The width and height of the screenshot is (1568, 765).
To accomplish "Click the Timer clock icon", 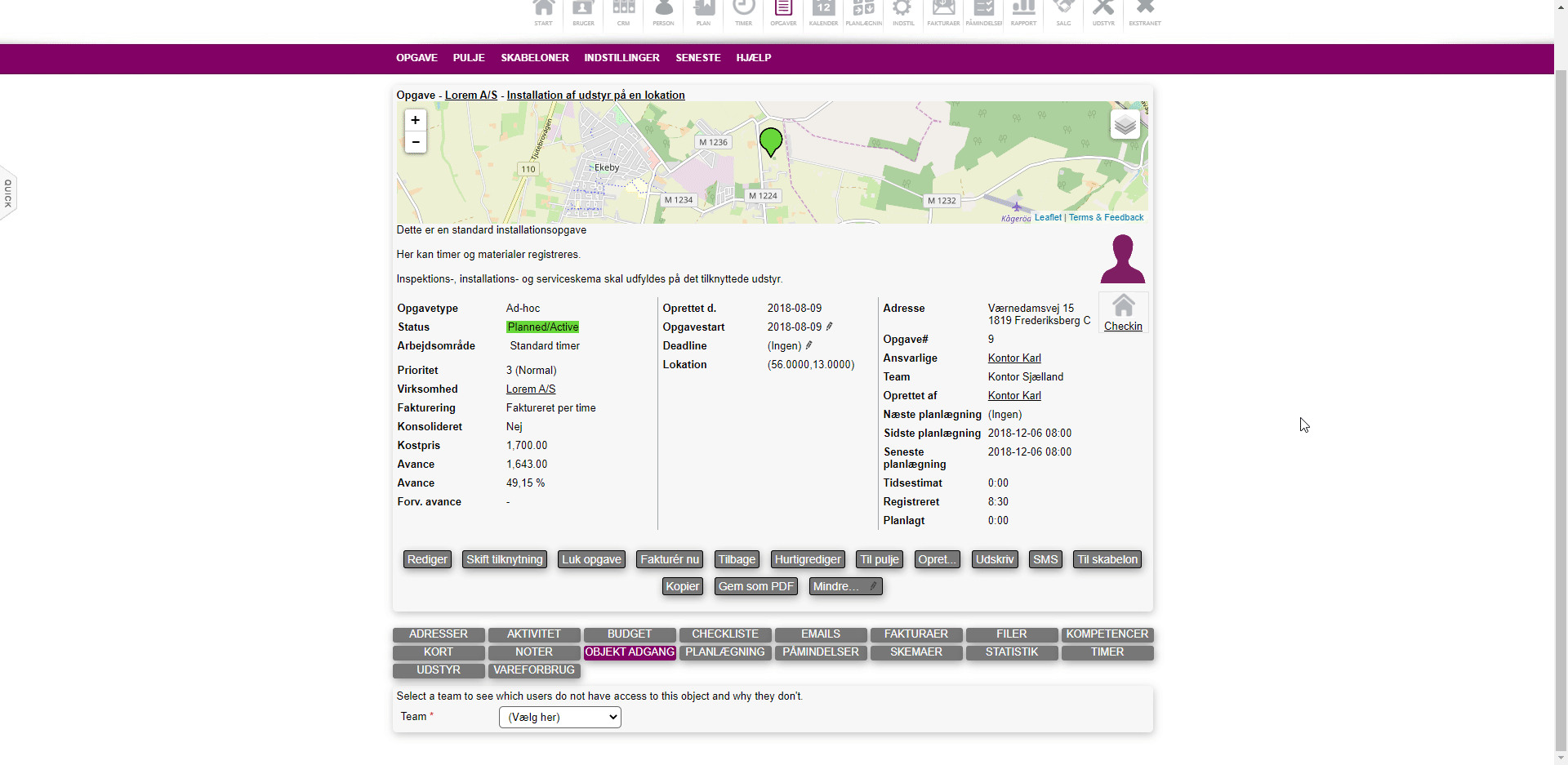I will point(743,12).
